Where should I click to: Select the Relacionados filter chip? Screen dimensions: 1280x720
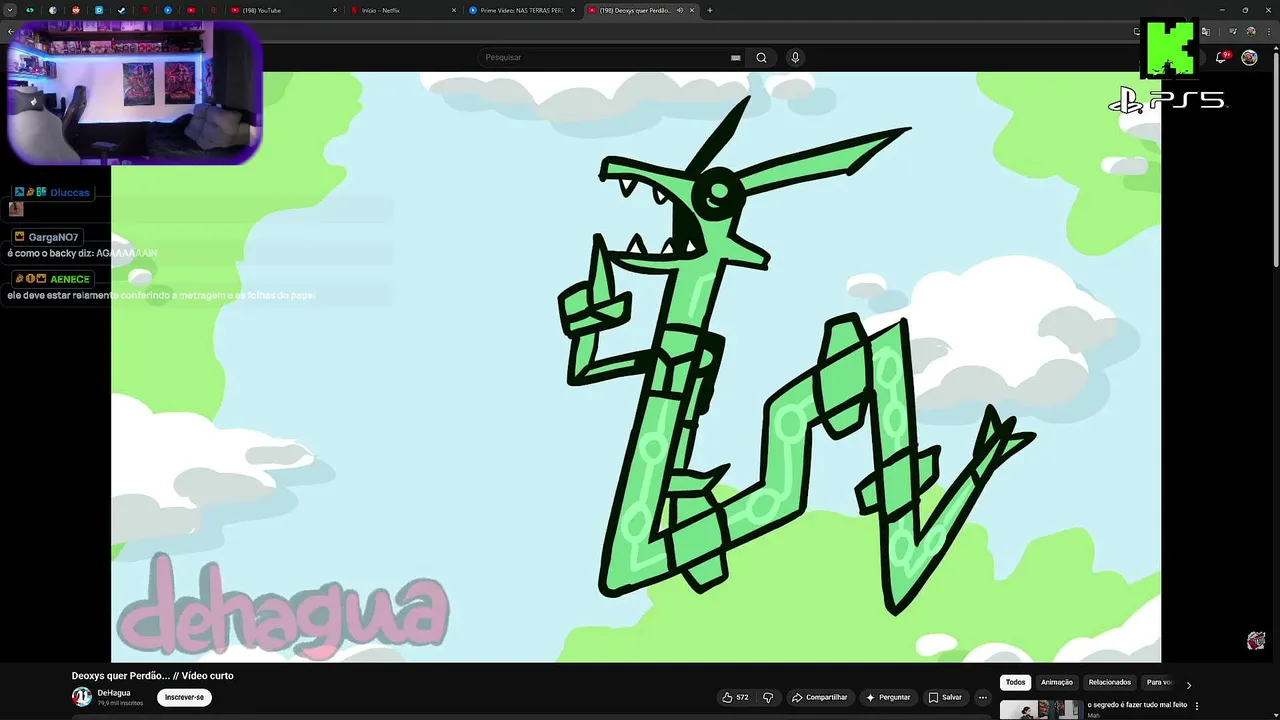(x=1109, y=682)
